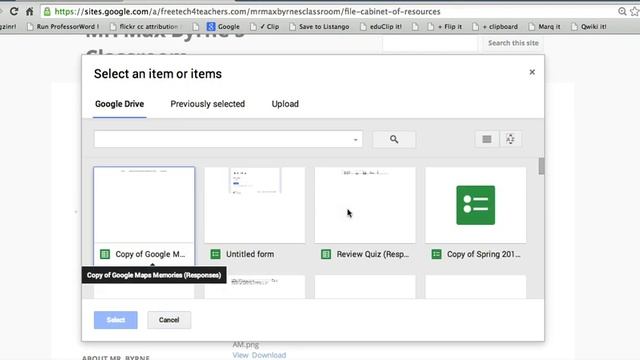The width and height of the screenshot is (640, 360).
Task: Select Copy of Google M... file thumbnail
Action: pos(144,205)
